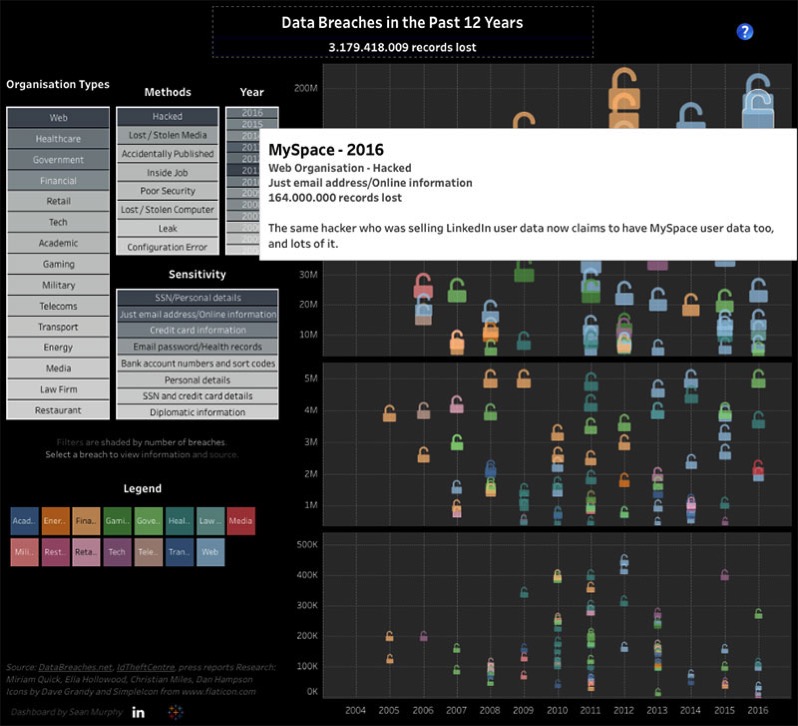Open the blue help question mark icon
This screenshot has width=798, height=726.
[745, 32]
